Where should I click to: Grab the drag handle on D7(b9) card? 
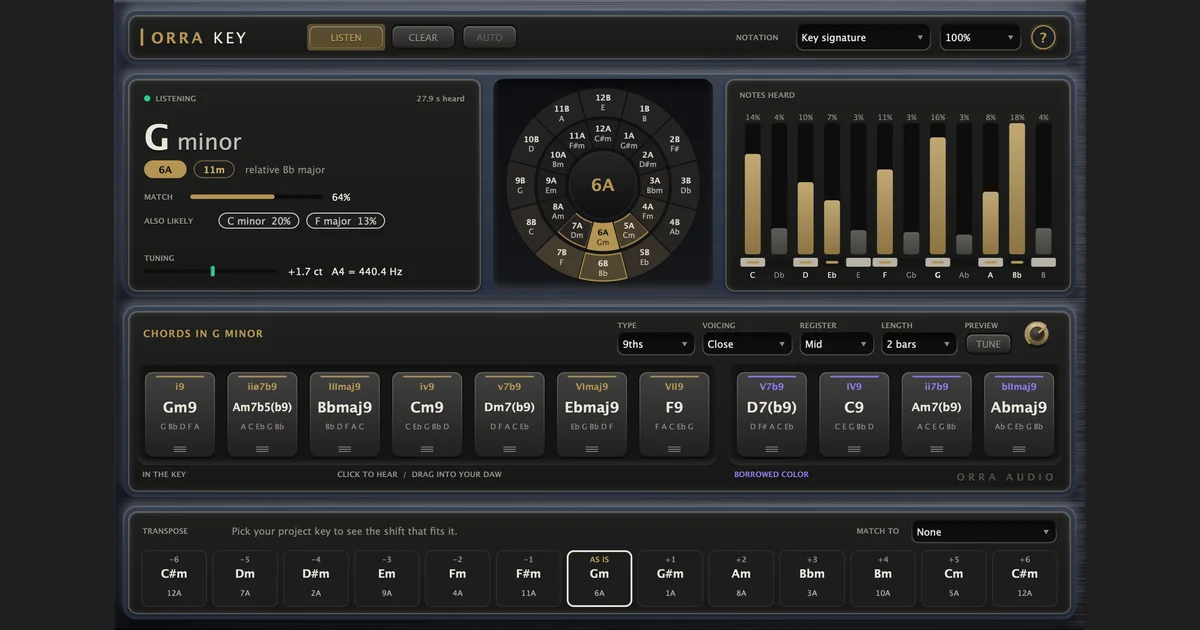[771, 449]
